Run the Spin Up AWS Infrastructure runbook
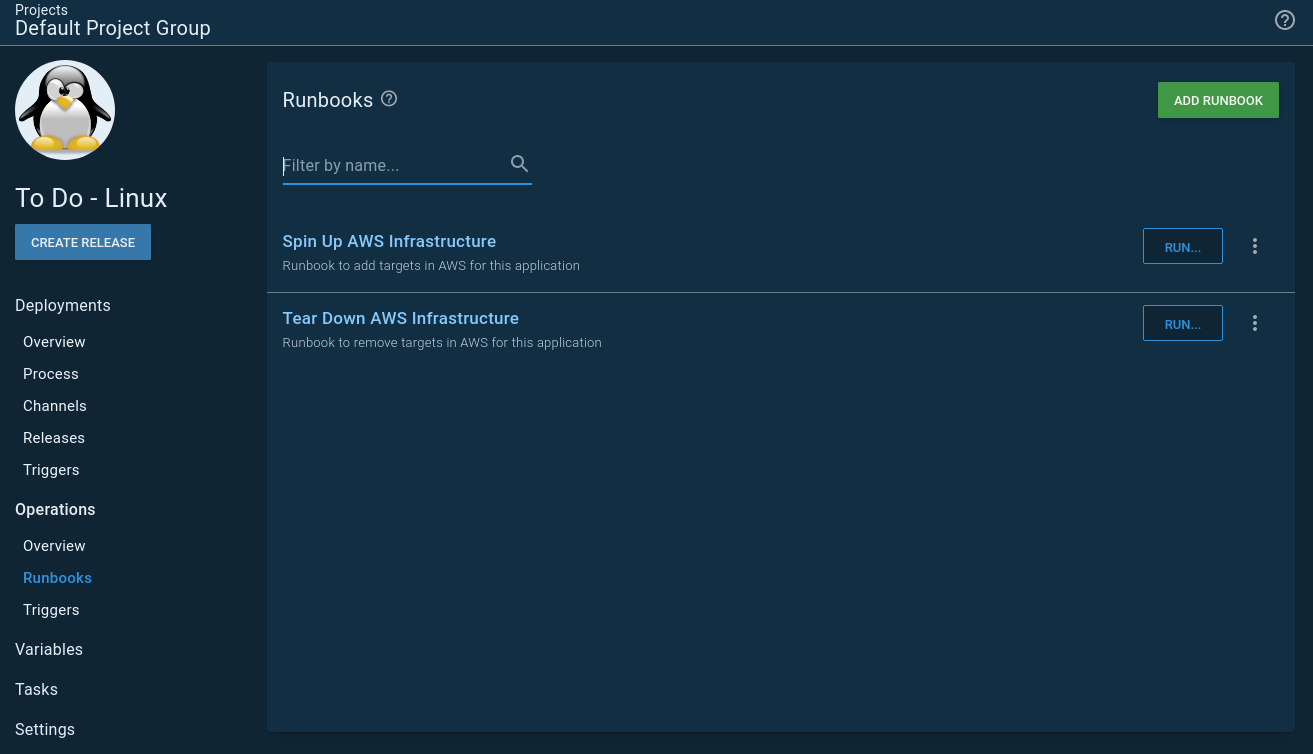 click(1182, 246)
